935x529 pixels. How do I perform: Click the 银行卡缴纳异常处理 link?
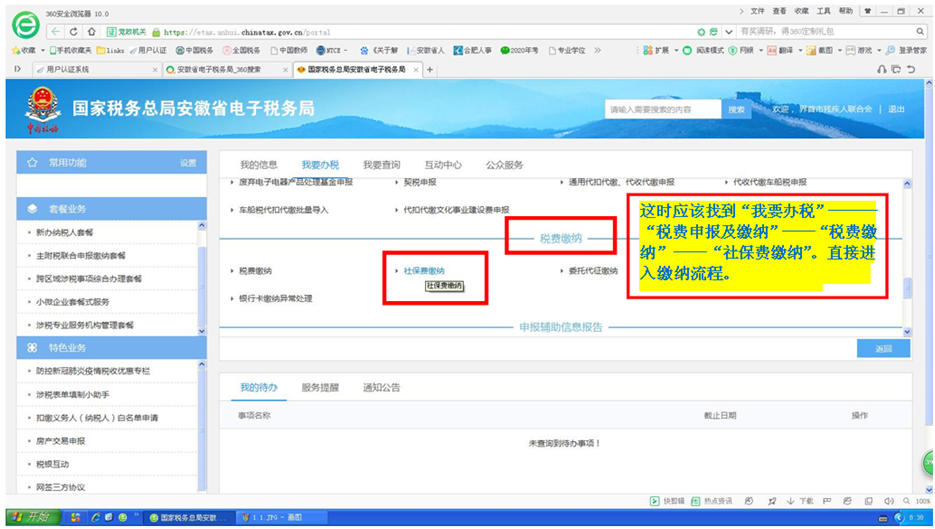pos(275,298)
